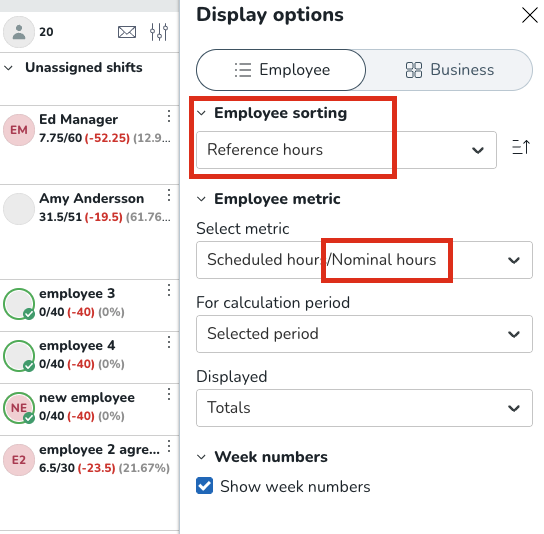Click the employee count person icon
The width and height of the screenshot is (544, 534).
click(x=19, y=32)
